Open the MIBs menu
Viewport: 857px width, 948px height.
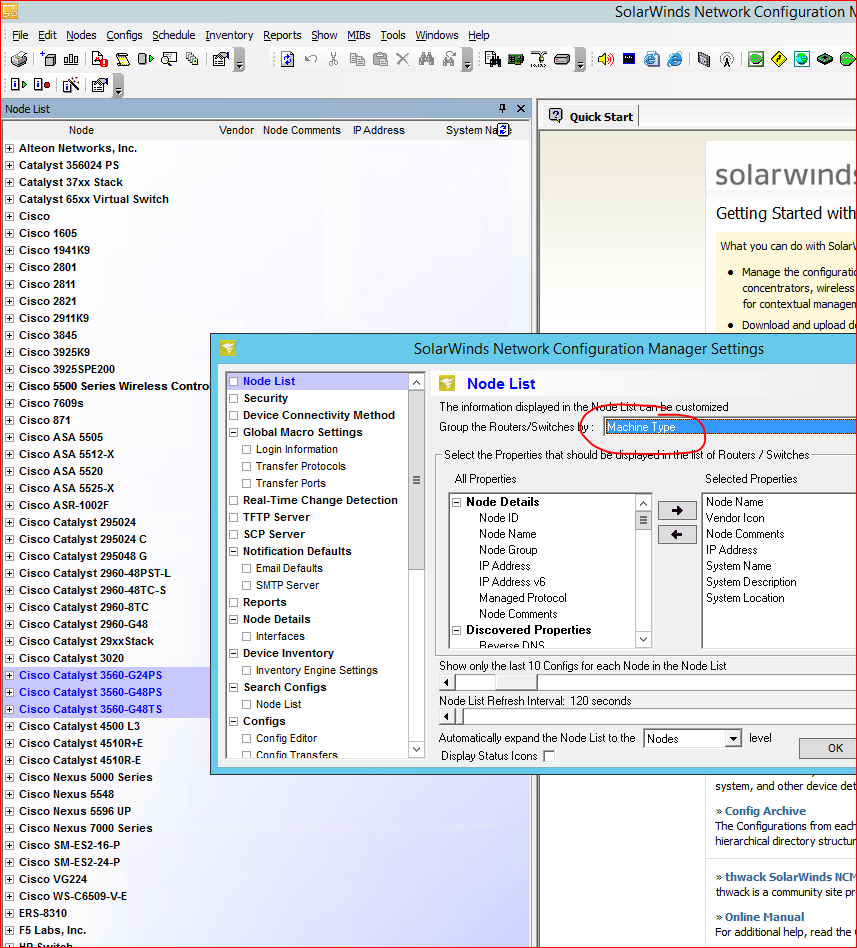coord(359,35)
